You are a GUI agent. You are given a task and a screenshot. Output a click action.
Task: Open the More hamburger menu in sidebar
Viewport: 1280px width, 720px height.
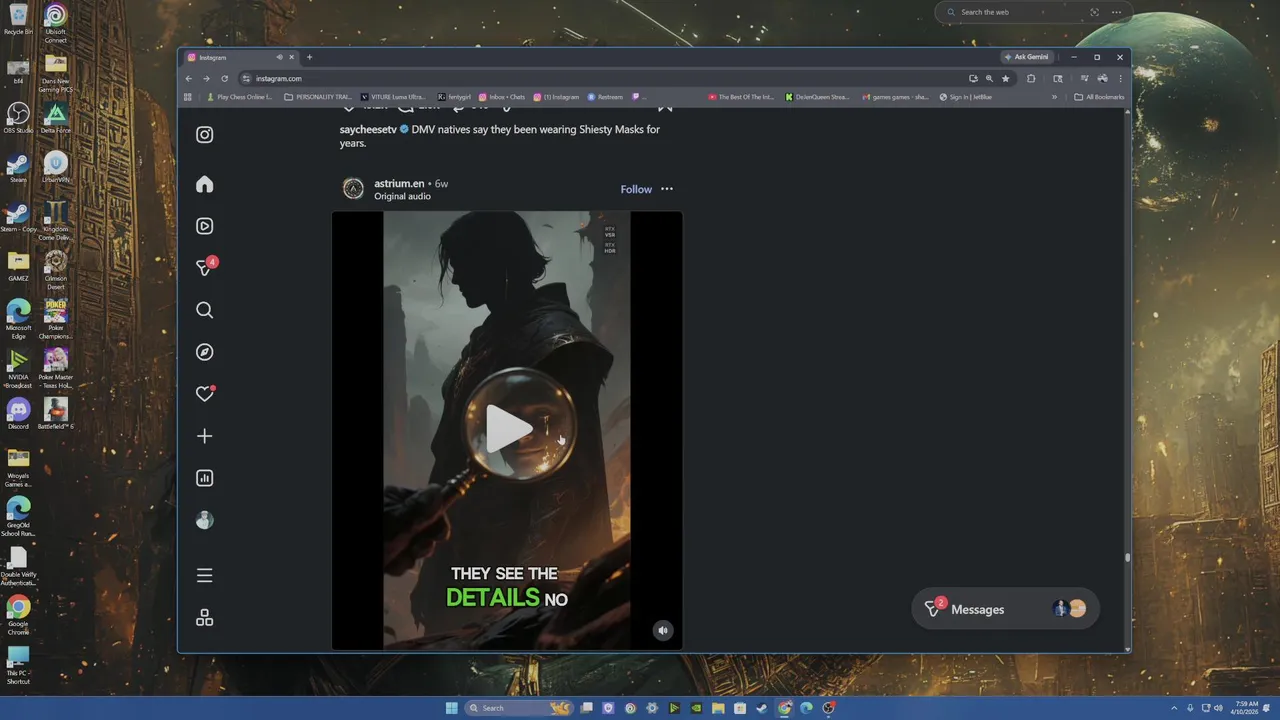tap(204, 575)
